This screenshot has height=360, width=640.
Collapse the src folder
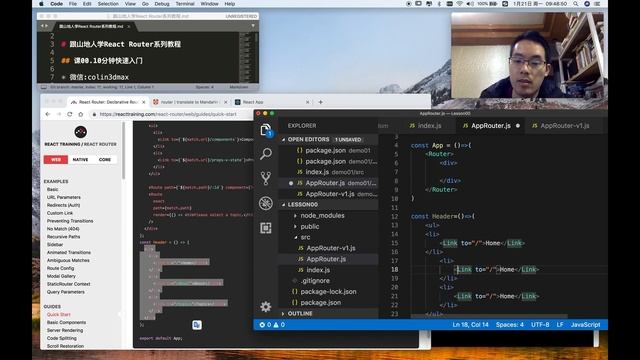click(x=305, y=237)
